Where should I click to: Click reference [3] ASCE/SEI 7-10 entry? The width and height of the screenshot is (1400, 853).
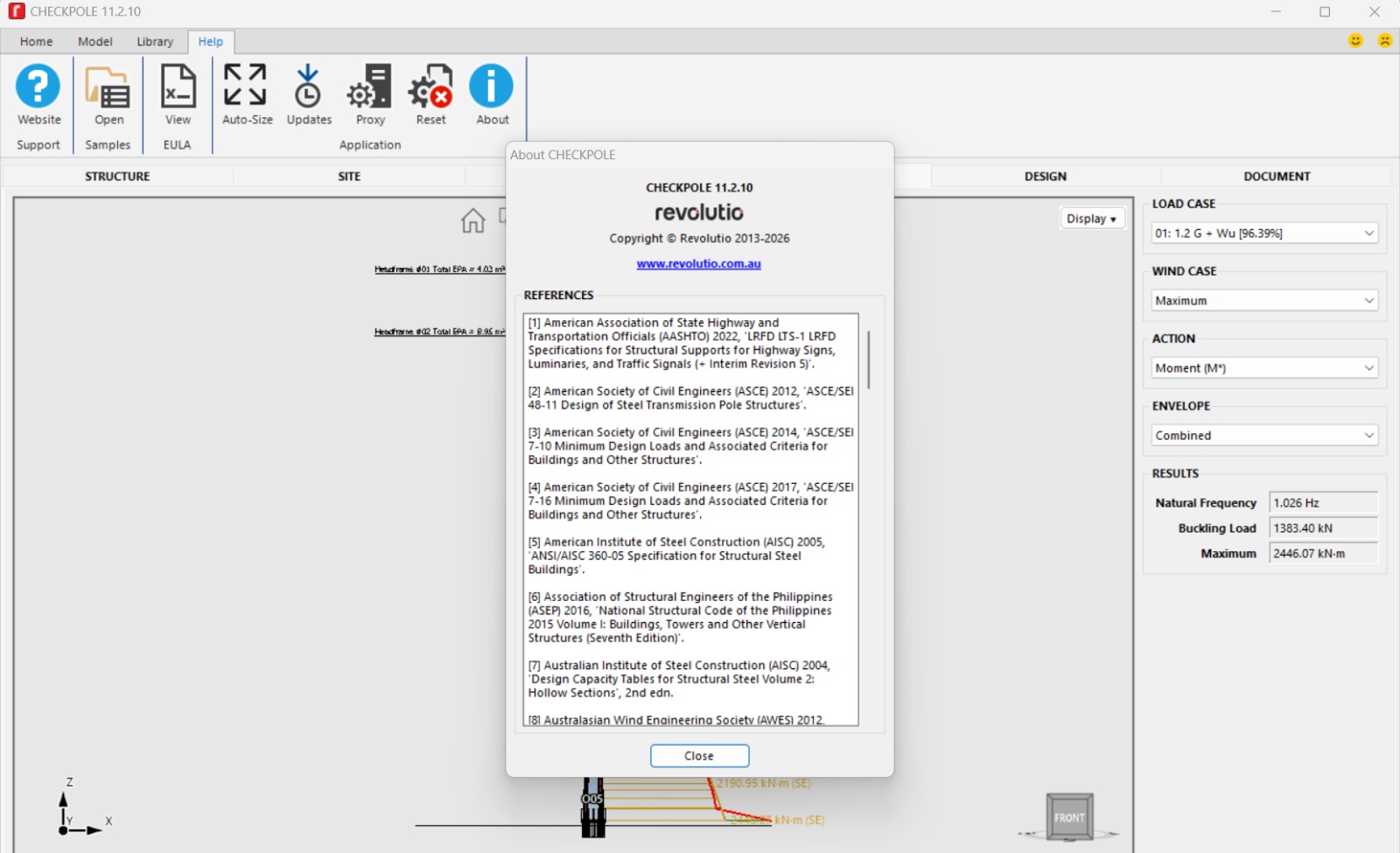tap(690, 445)
